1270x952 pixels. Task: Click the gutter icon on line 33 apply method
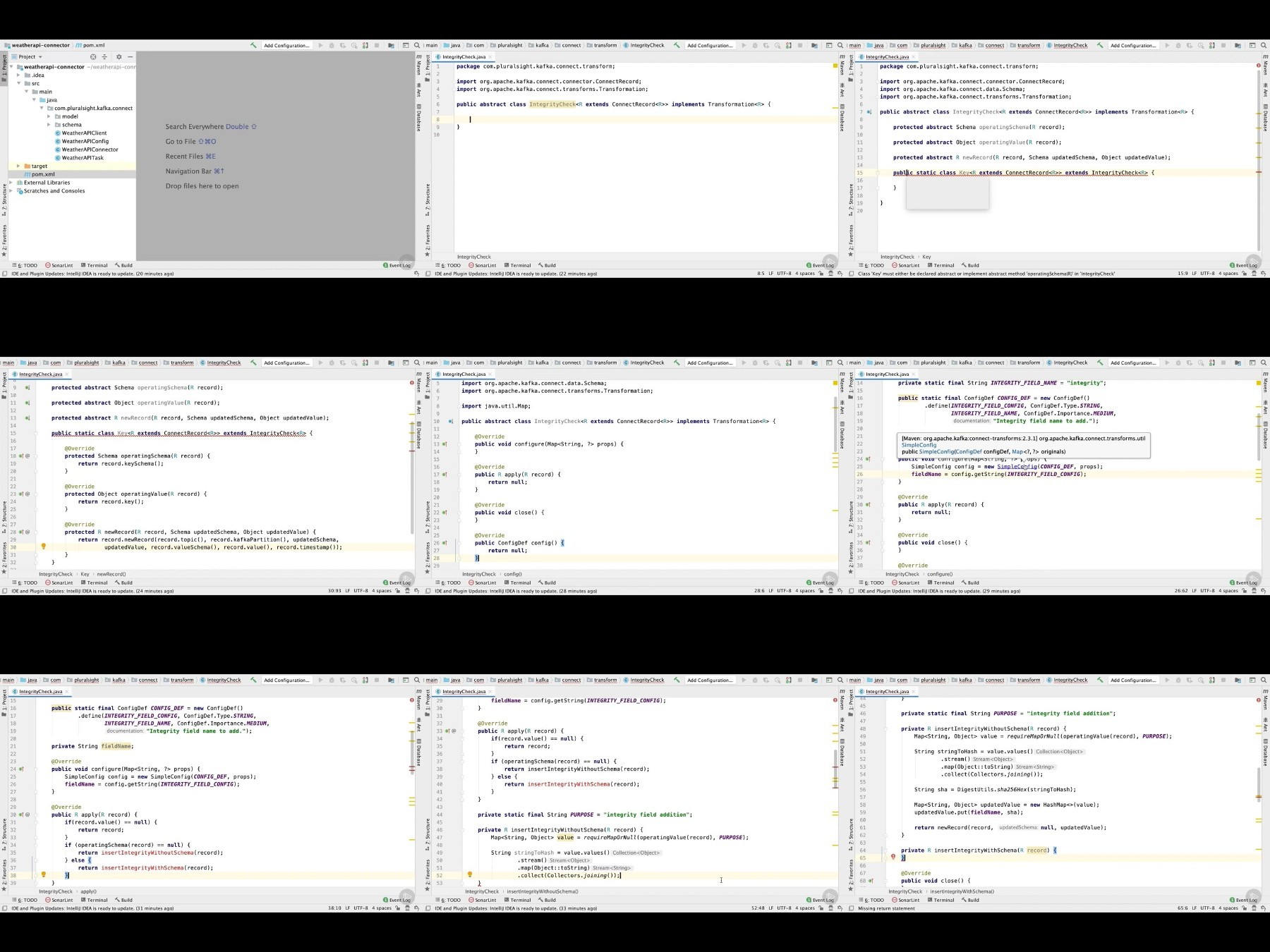447,731
